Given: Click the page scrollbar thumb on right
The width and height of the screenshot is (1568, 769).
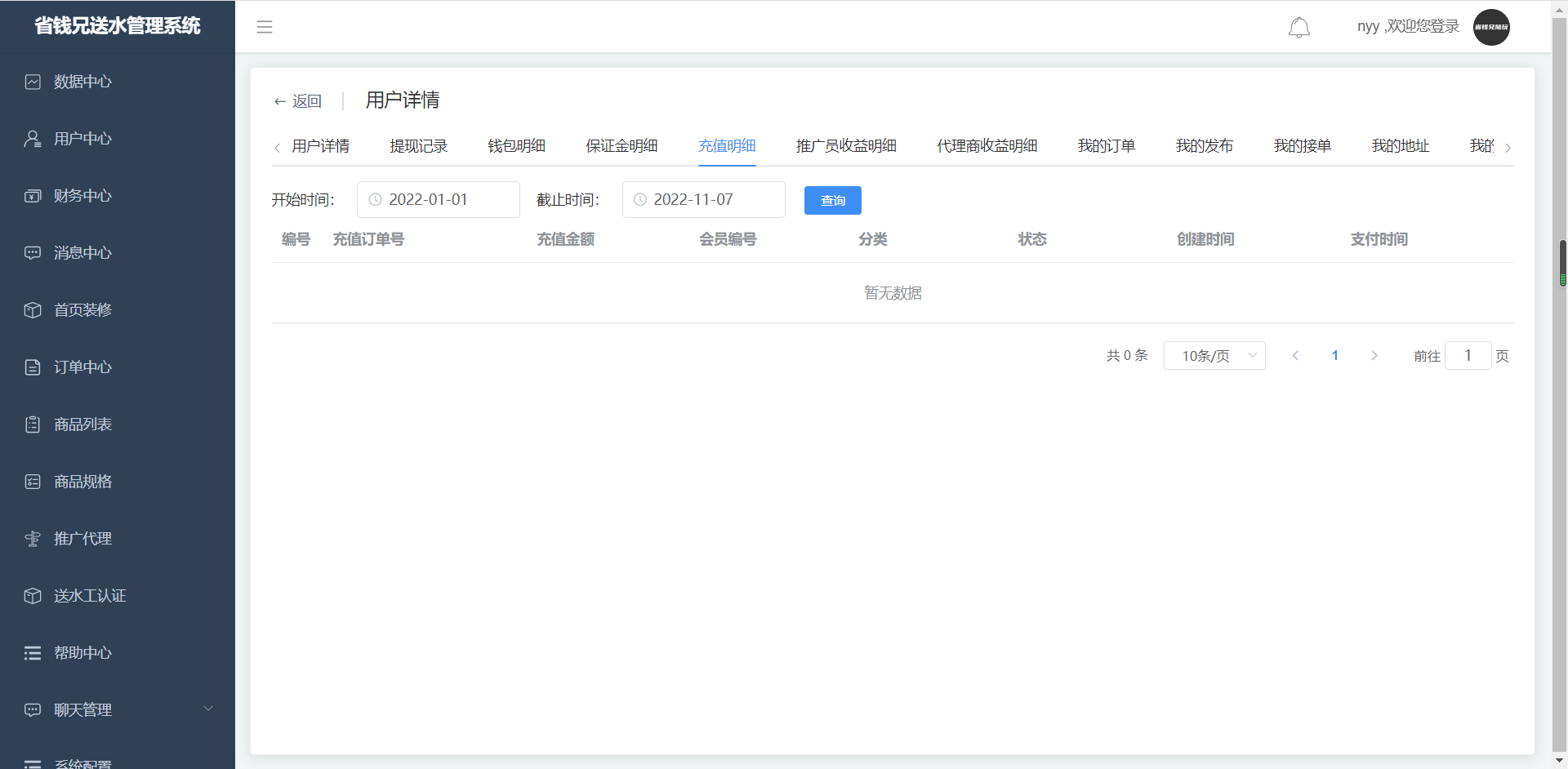Looking at the screenshot, I should point(1562,263).
